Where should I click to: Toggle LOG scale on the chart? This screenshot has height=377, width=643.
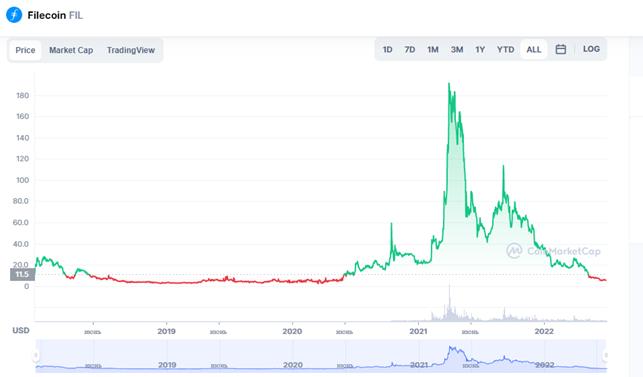(x=591, y=49)
